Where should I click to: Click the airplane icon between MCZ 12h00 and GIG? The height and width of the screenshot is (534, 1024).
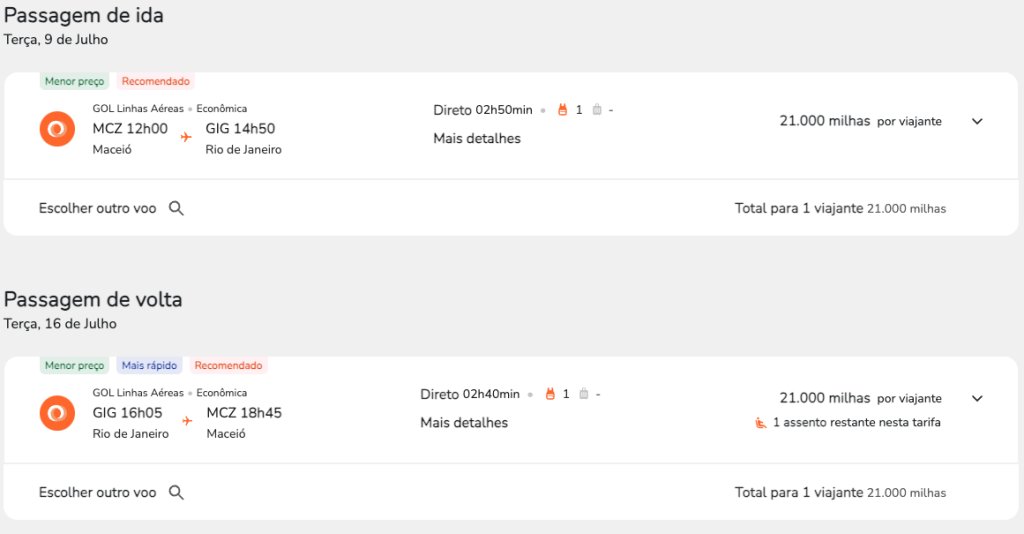click(186, 136)
